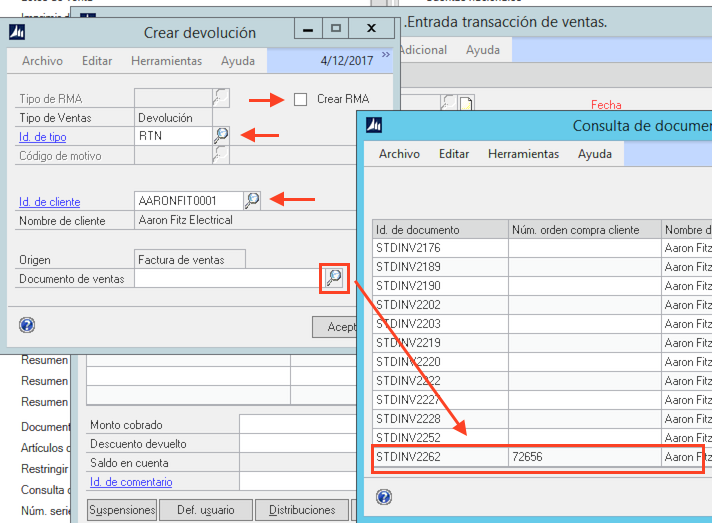712x523 pixels.
Task: Click the Id. de tipo link
Action: [x=43, y=137]
